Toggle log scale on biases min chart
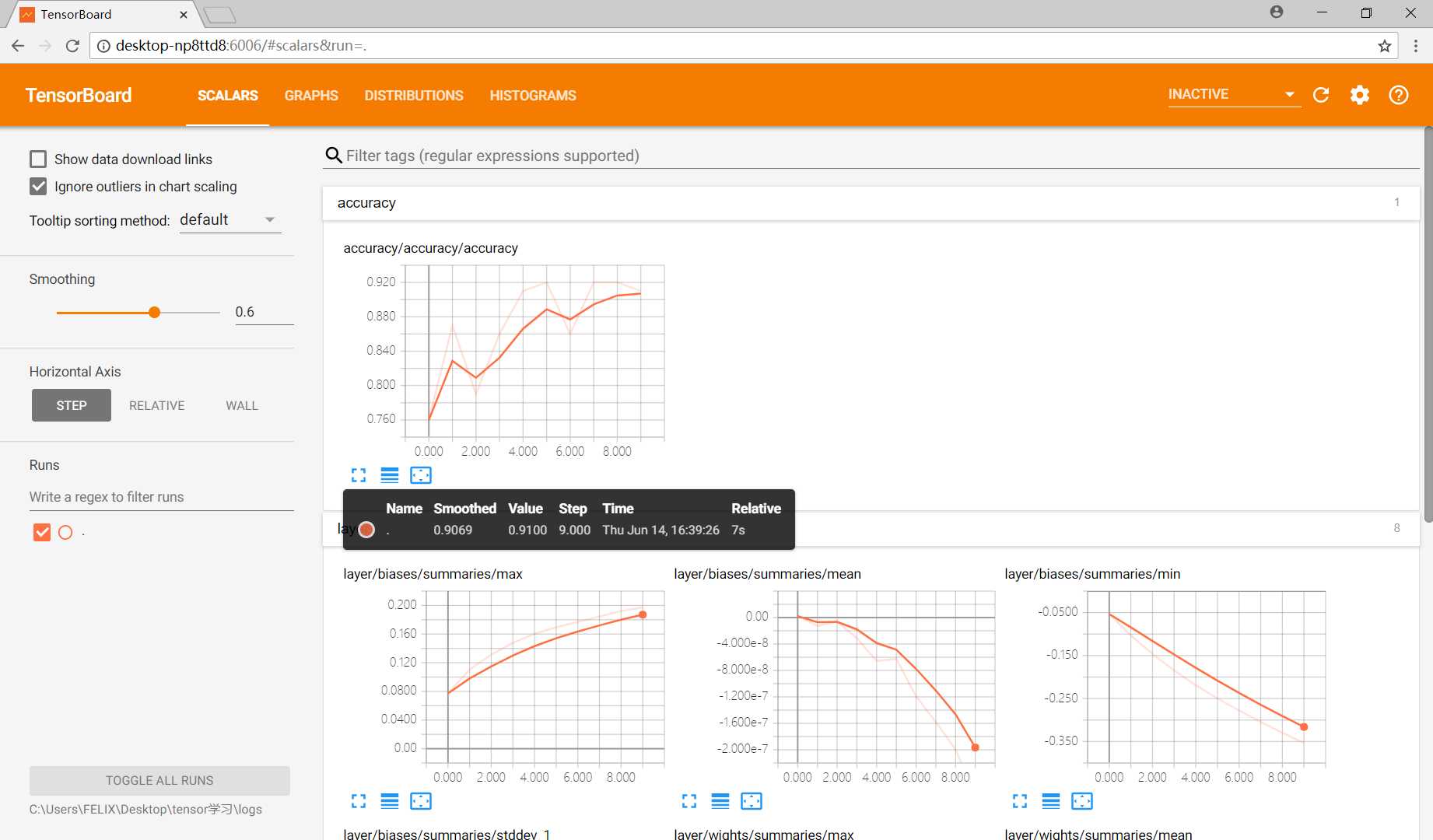Viewport: 1433px width, 840px height. click(1051, 800)
